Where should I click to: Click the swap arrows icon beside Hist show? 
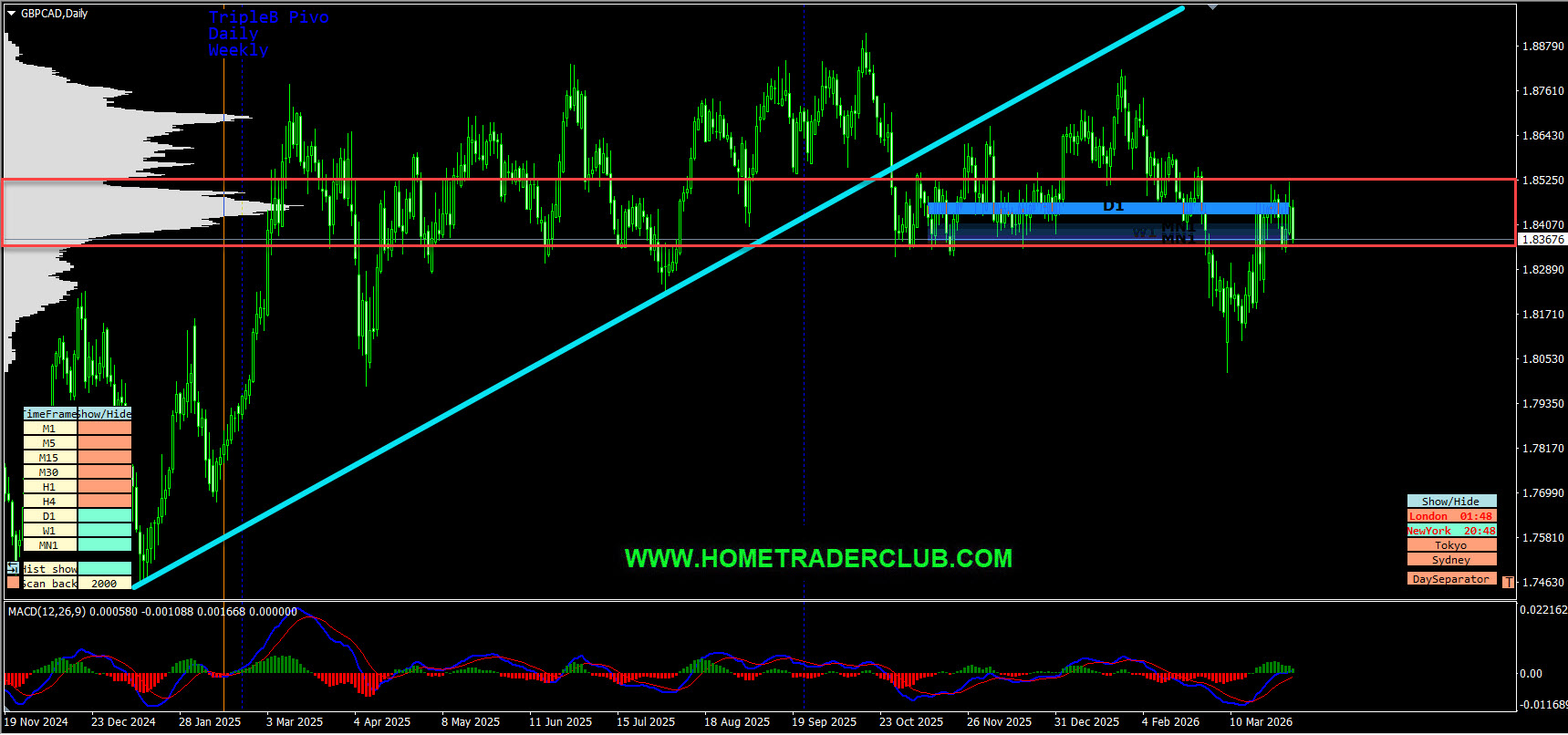[13, 568]
